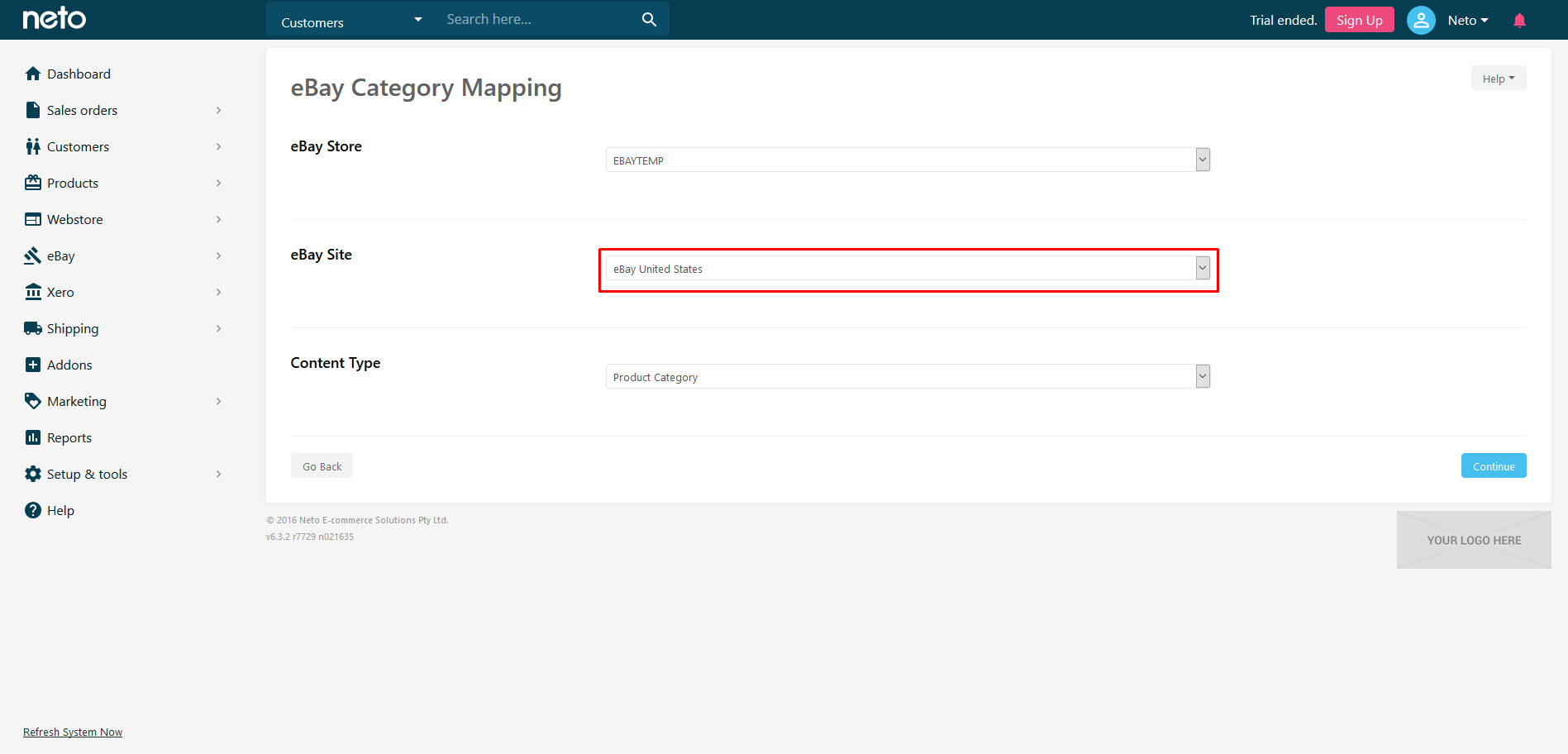Select Reports menu item
The image size is (1568, 754).
[69, 437]
